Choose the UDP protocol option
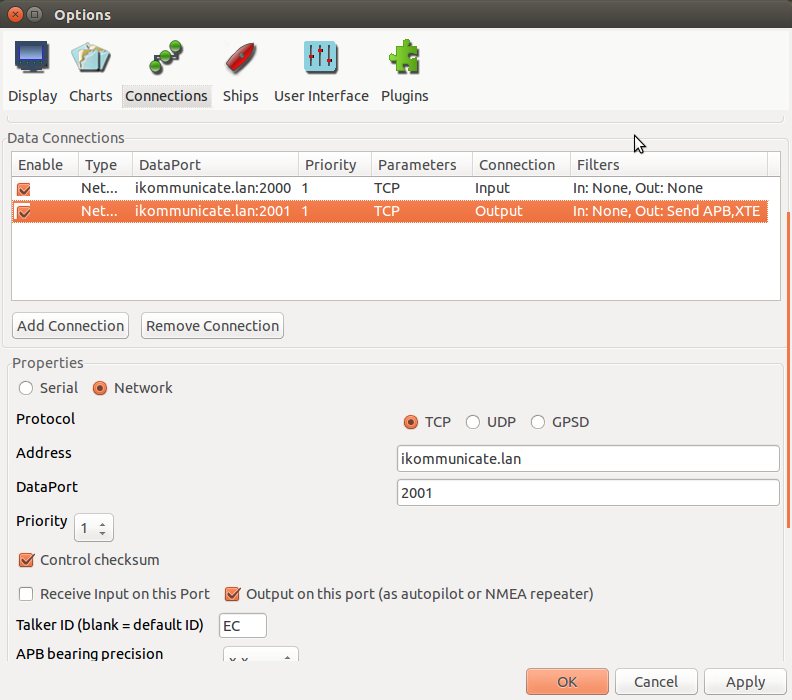 (473, 422)
